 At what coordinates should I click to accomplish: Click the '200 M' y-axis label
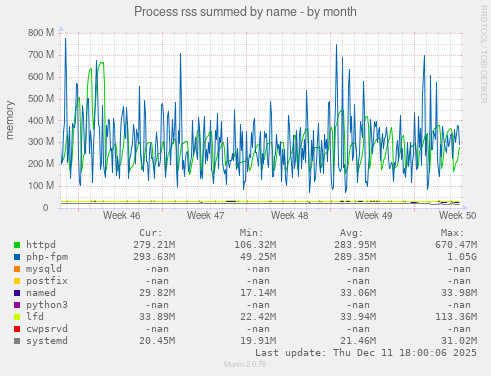click(x=41, y=164)
